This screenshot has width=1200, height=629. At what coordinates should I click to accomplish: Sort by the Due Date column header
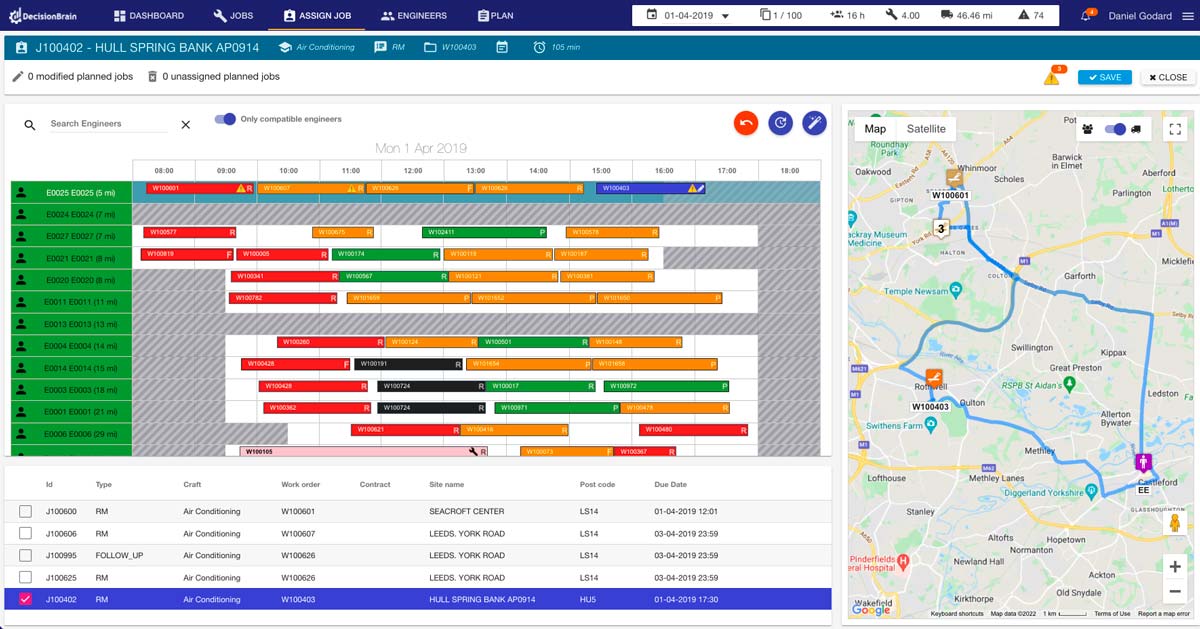(x=671, y=484)
